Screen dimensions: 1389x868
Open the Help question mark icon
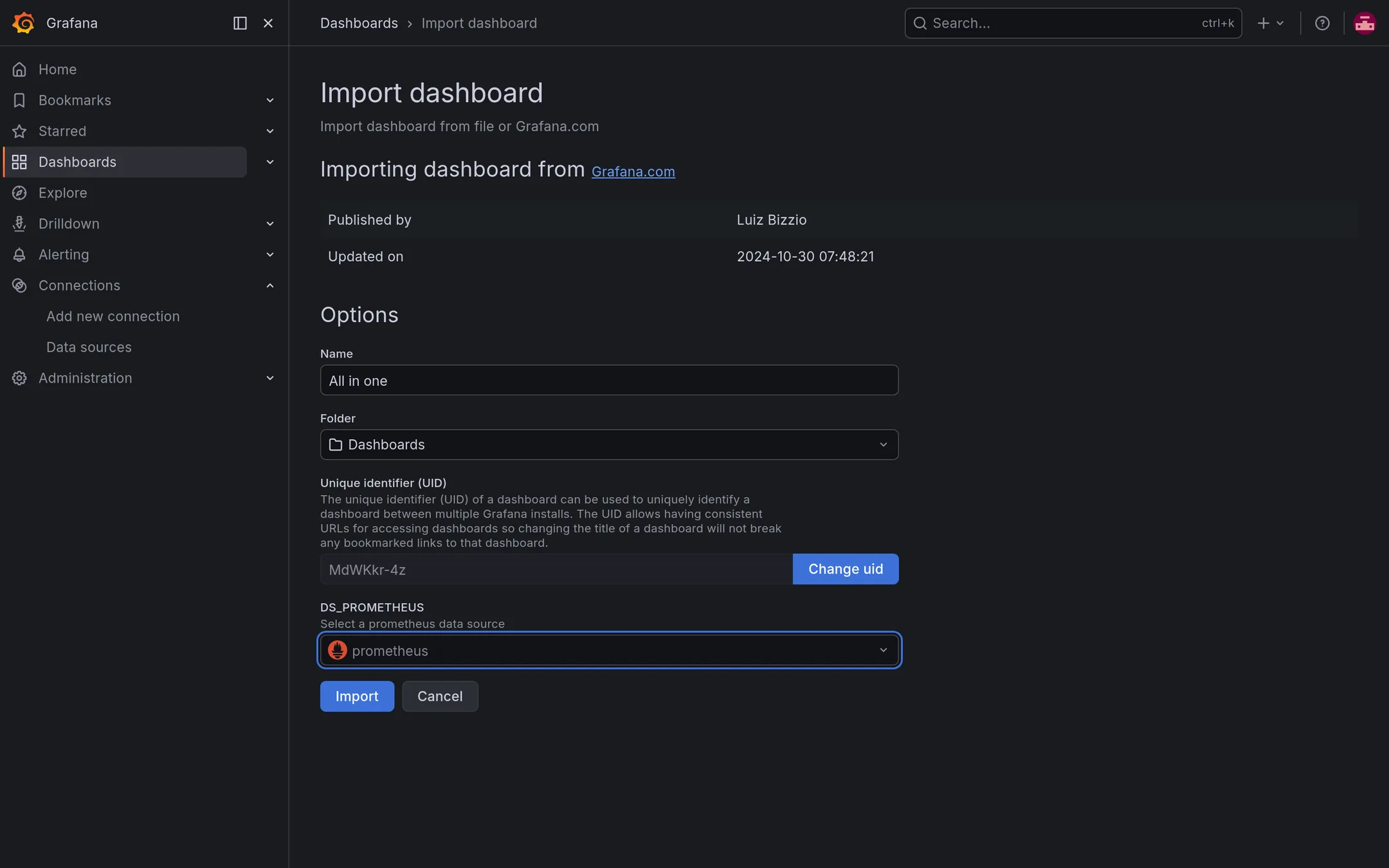pyautogui.click(x=1322, y=23)
